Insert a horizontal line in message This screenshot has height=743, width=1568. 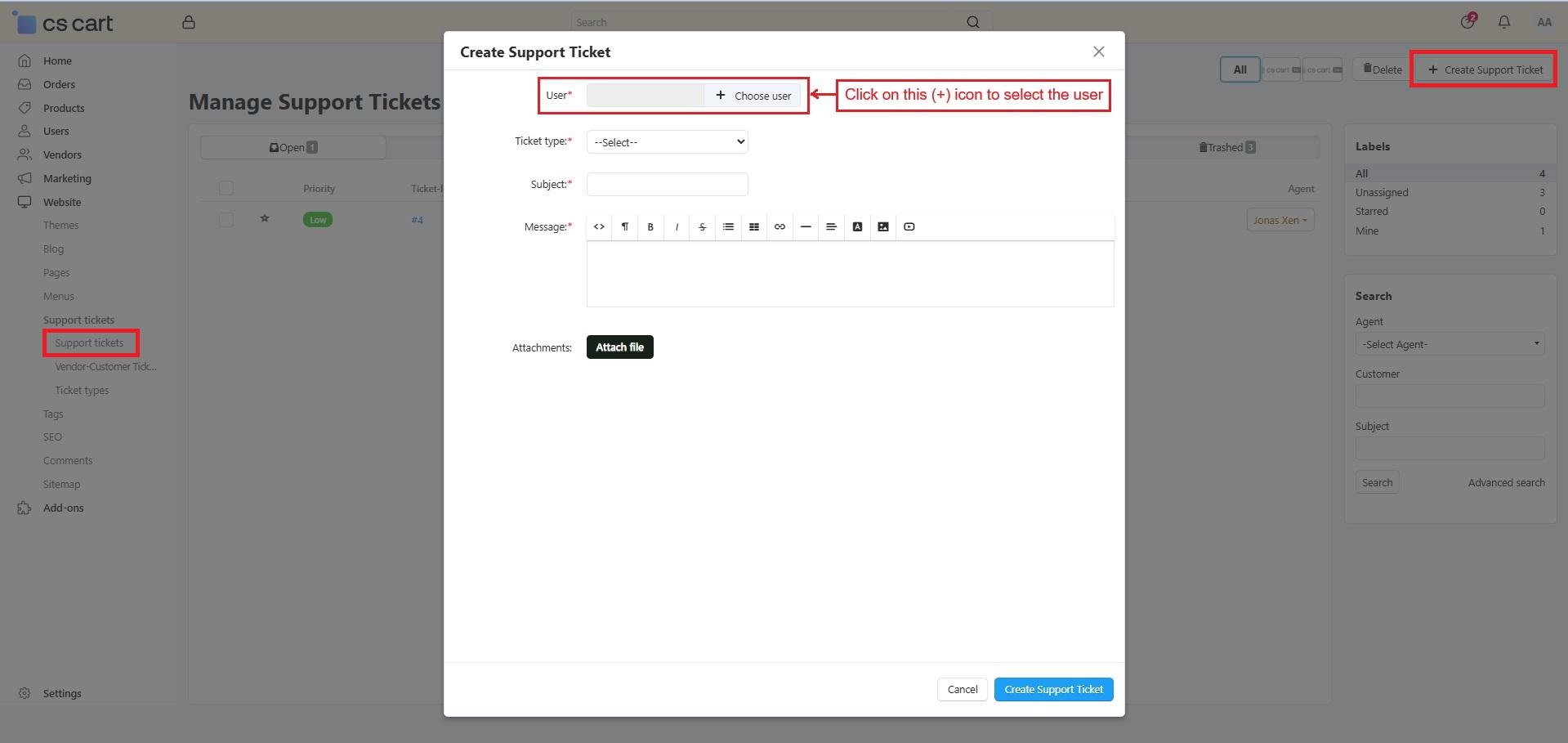coord(806,227)
